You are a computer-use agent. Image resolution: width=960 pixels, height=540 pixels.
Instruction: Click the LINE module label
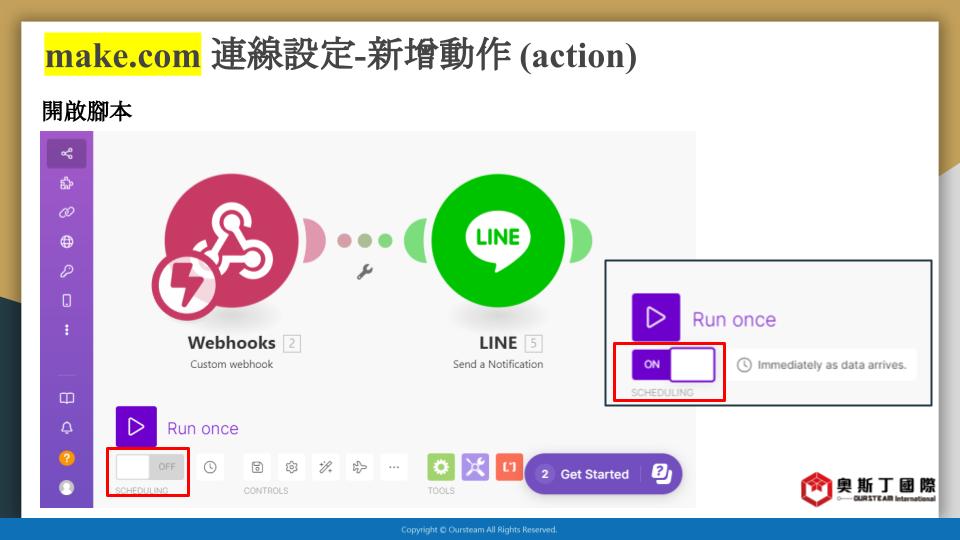[x=498, y=343]
